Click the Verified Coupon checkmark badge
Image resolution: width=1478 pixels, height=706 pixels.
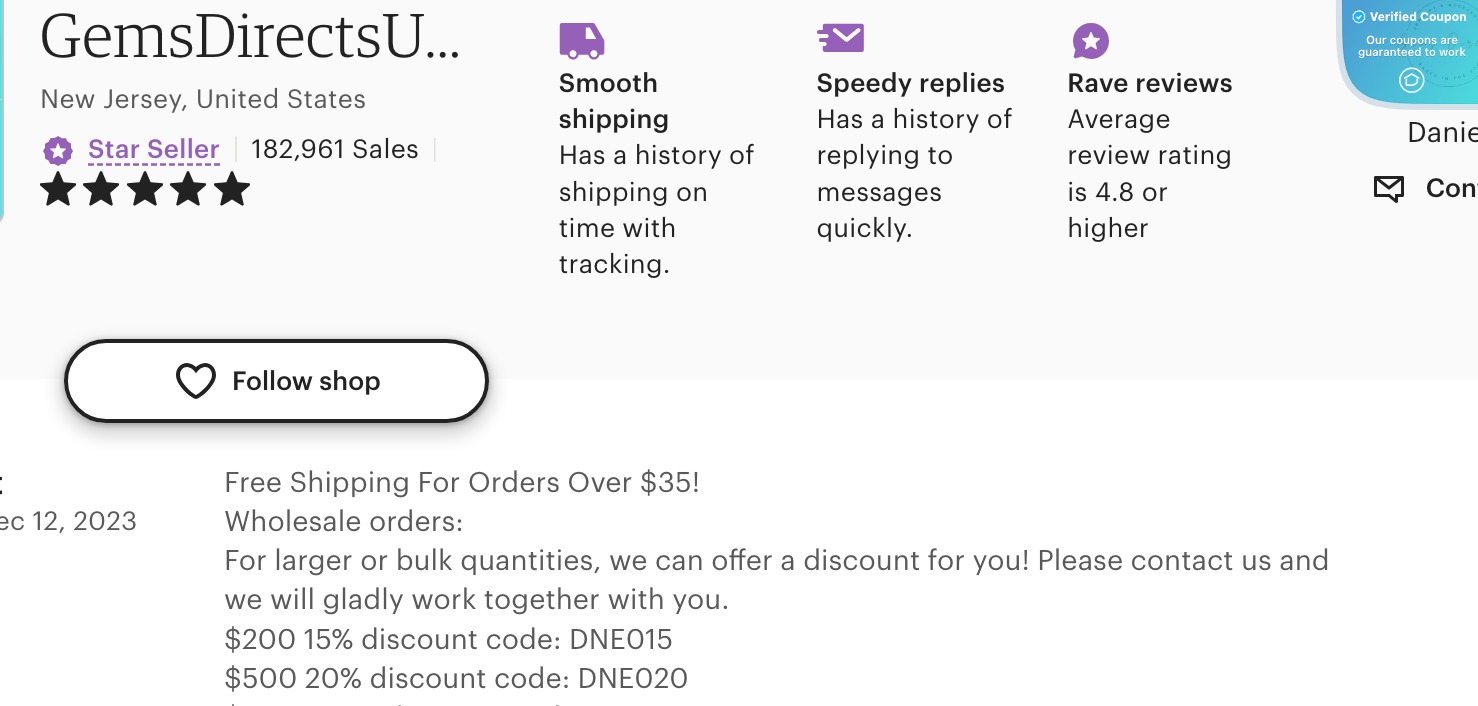pos(1359,16)
